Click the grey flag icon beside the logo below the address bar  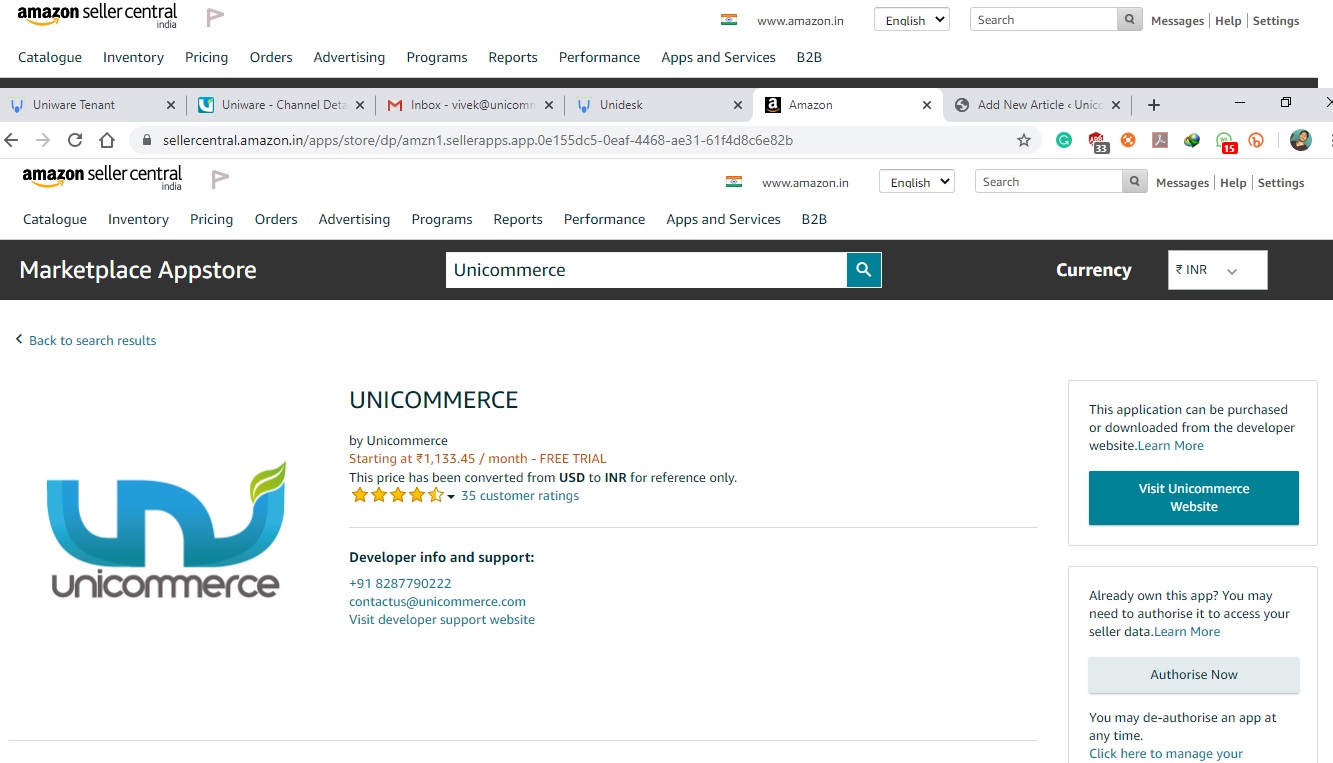(220, 179)
